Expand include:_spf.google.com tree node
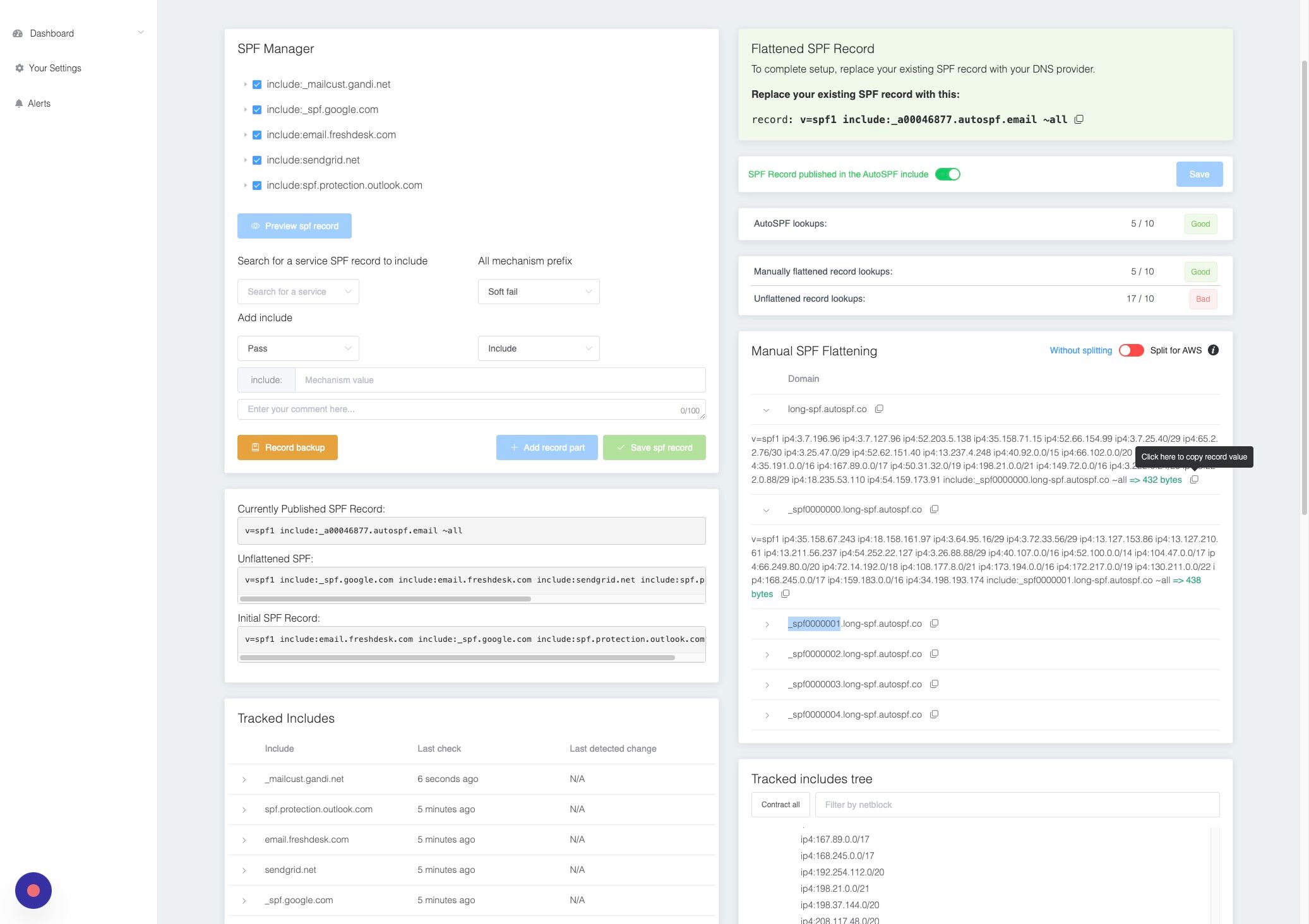 coord(245,110)
